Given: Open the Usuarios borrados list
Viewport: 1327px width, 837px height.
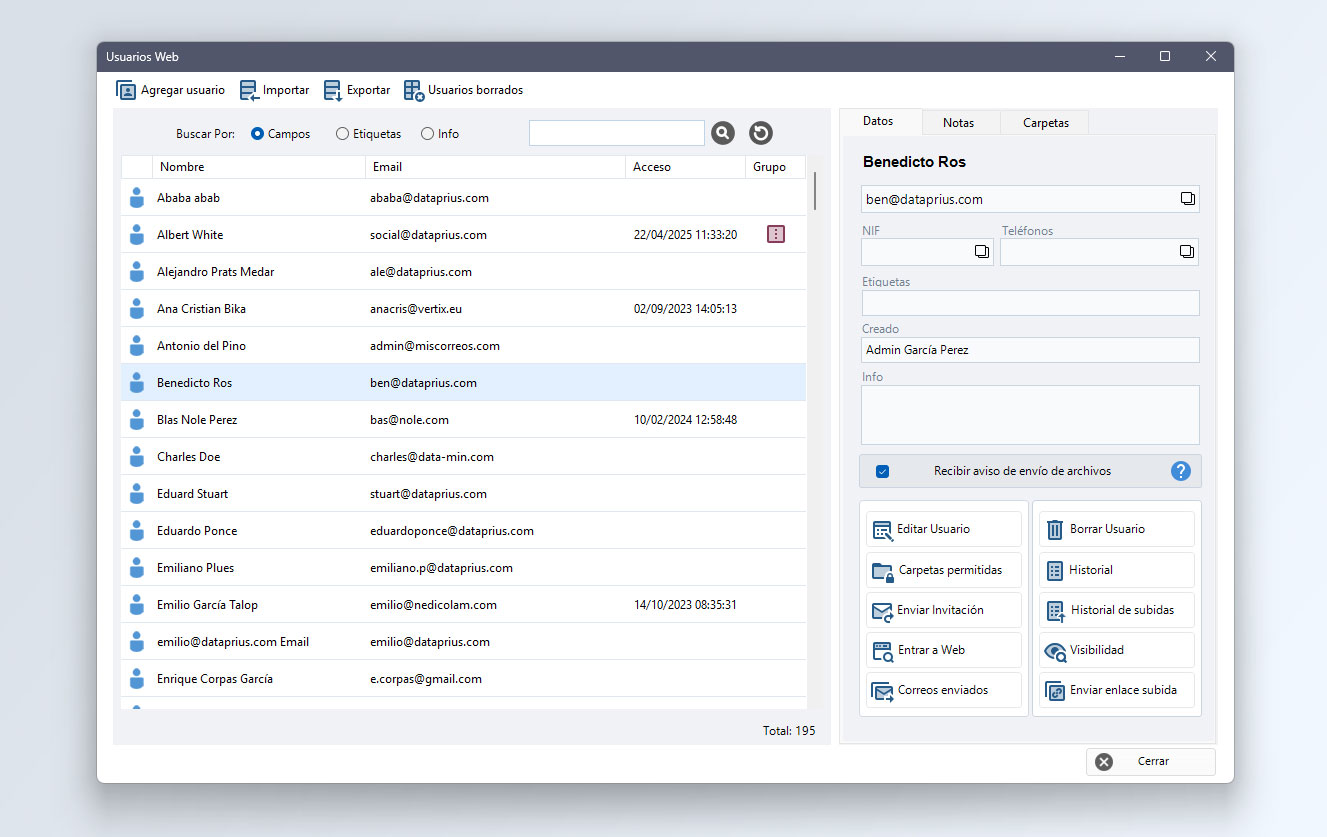Looking at the screenshot, I should [x=463, y=90].
